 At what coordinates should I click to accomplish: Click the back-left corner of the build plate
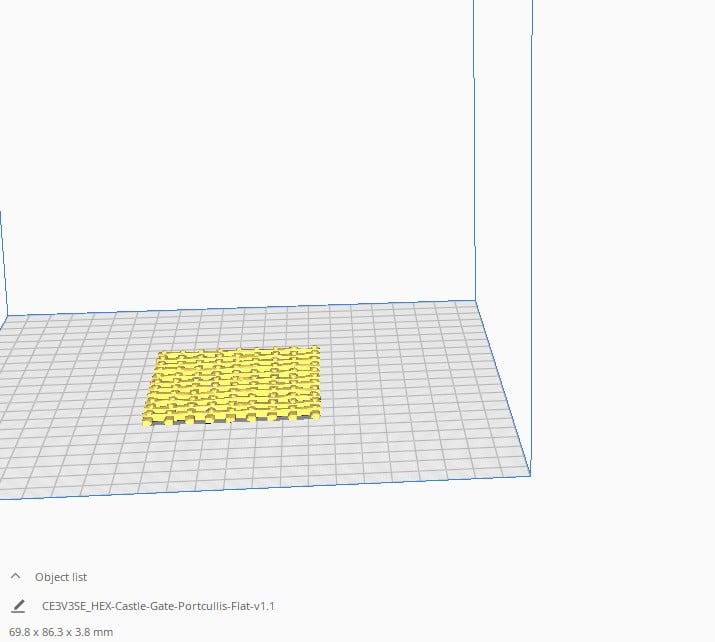coord(8,319)
